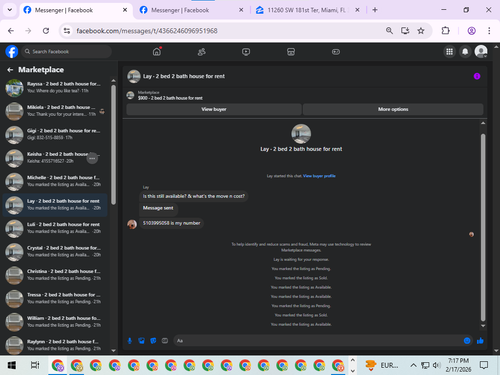Open the William conversation
Screen dimensions: 500x375
point(55,322)
